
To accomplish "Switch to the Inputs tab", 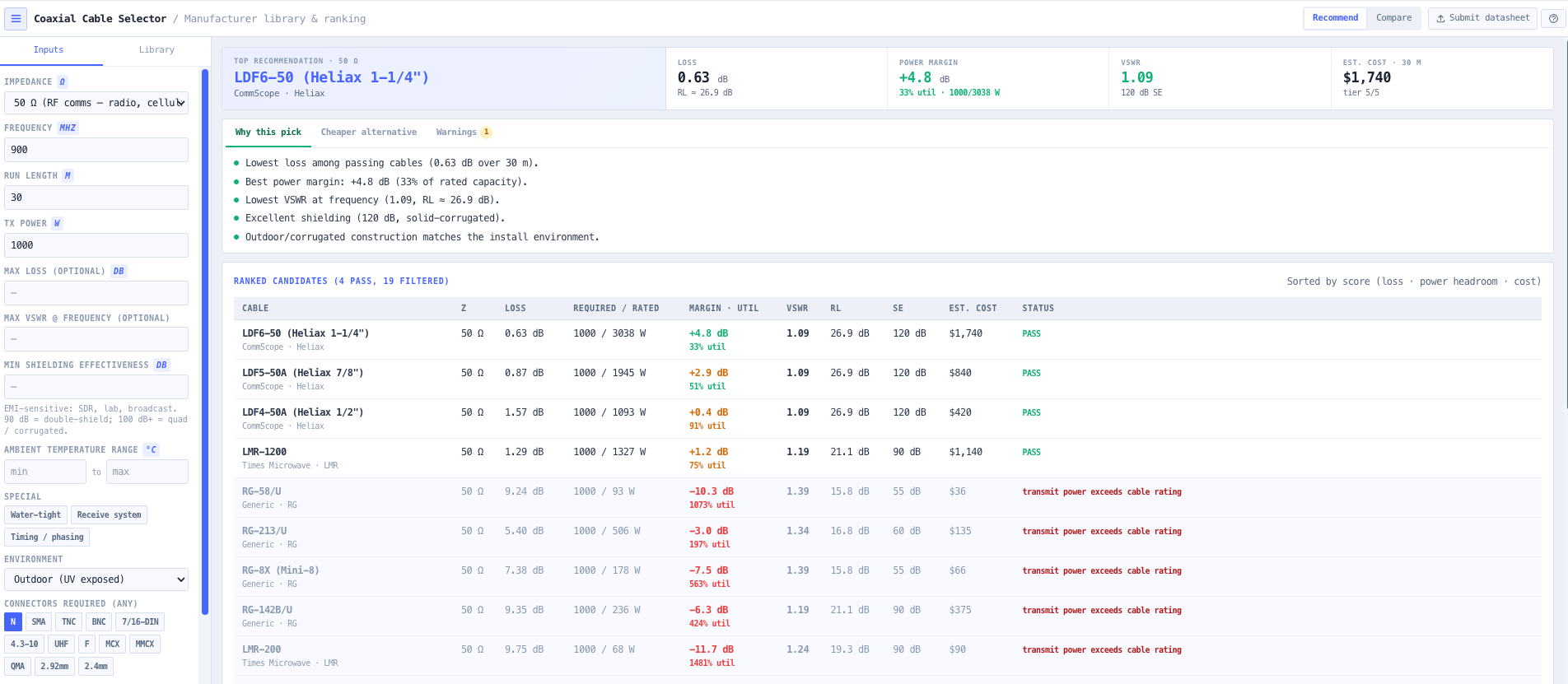I will pos(49,50).
